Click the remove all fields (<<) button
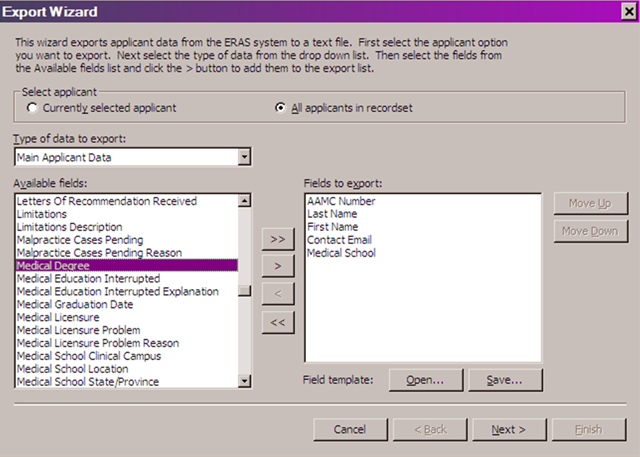Viewport: 640px width, 457px height. tap(277, 321)
